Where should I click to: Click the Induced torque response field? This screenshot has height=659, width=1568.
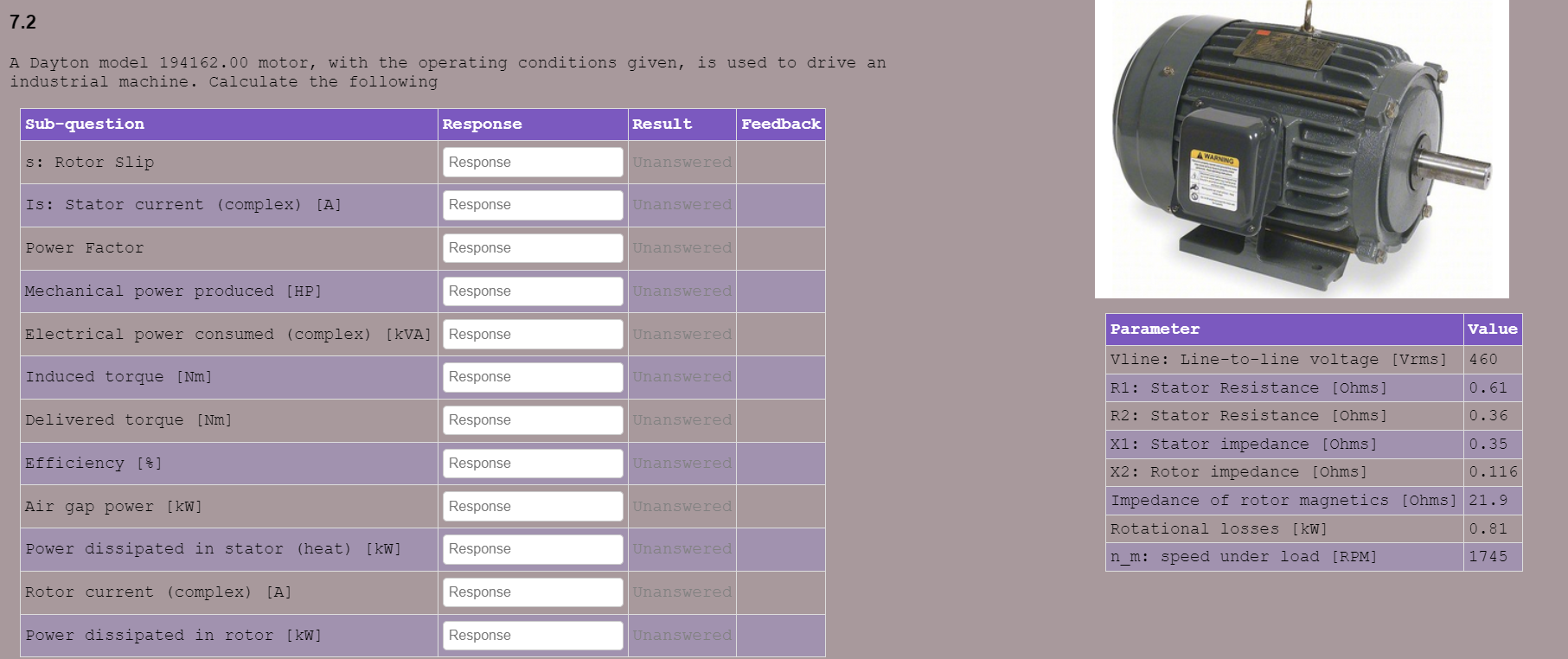tap(533, 377)
